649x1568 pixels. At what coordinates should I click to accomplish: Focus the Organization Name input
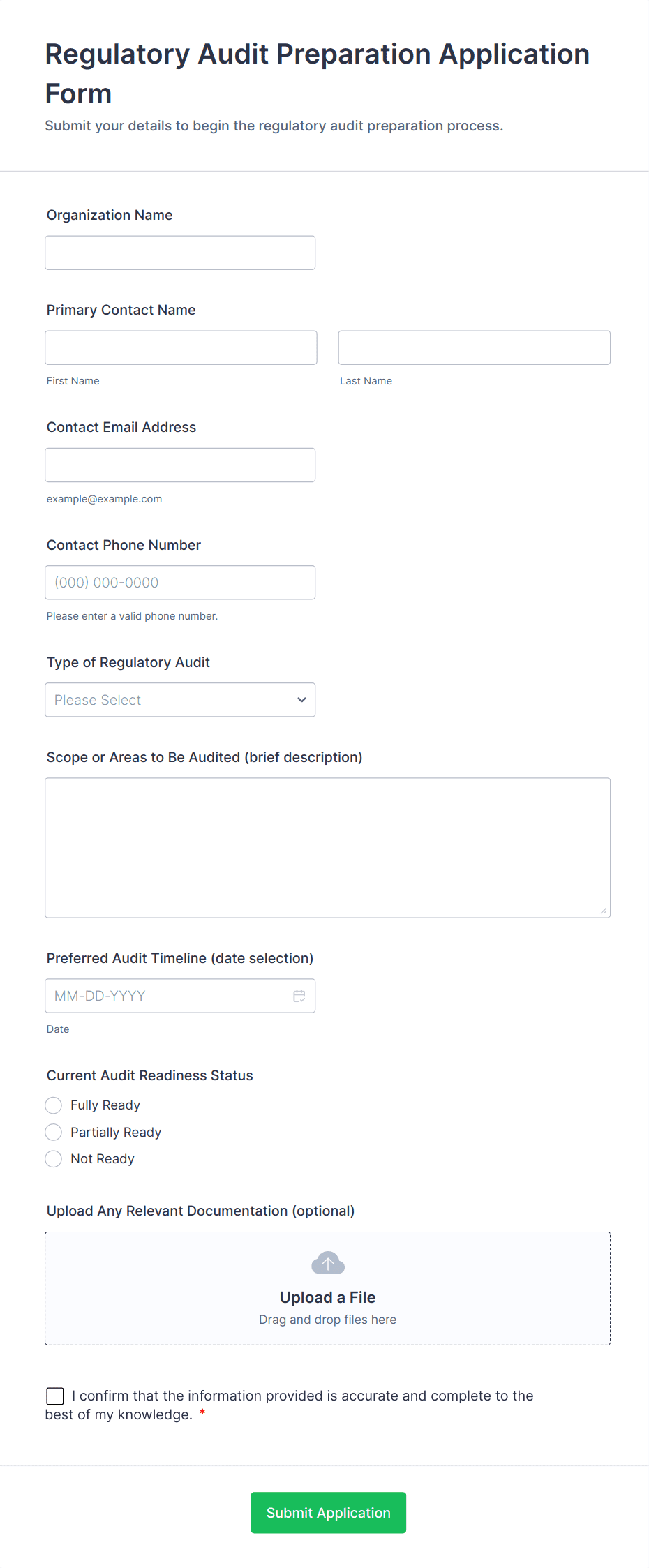coord(180,253)
